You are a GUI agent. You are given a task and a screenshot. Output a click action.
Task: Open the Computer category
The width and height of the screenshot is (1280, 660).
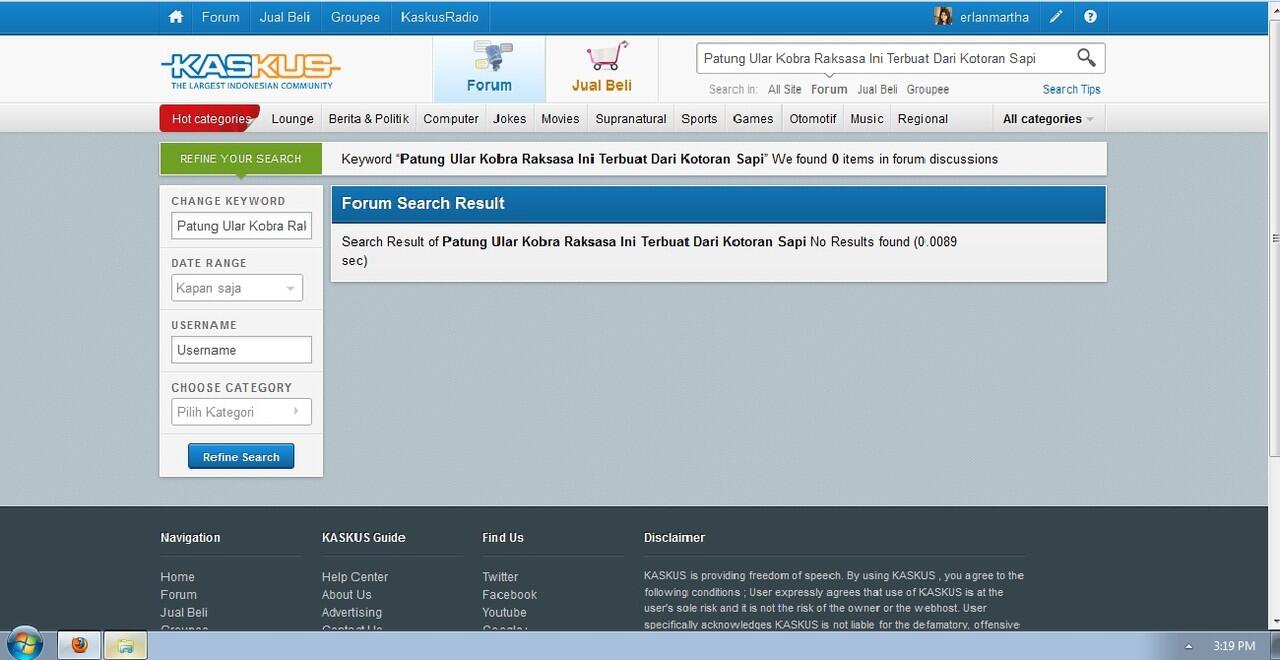pyautogui.click(x=451, y=118)
